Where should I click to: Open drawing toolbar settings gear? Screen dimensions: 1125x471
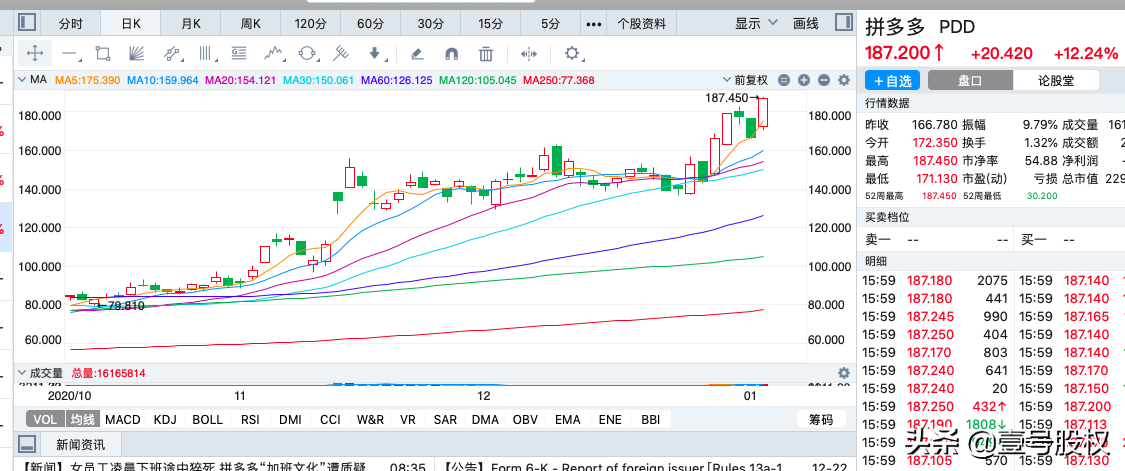pos(572,53)
